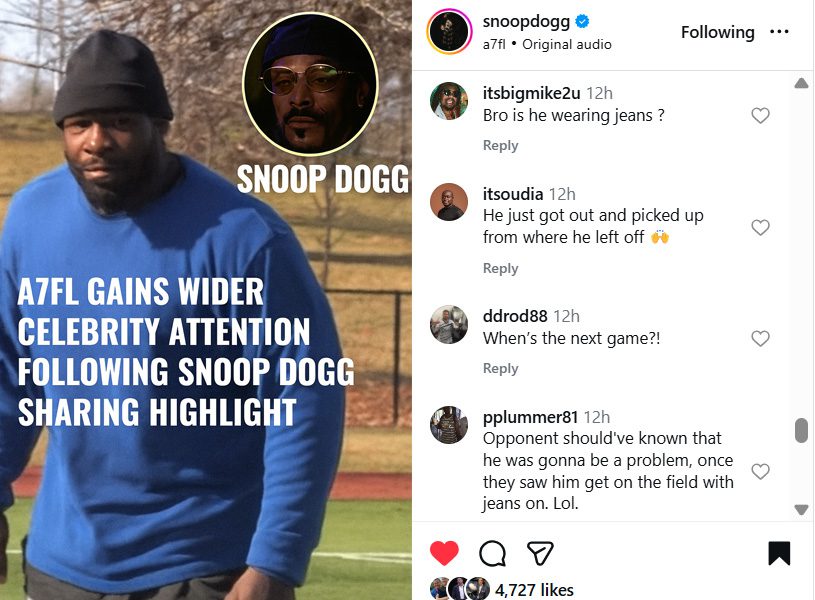Image resolution: width=815 pixels, height=600 pixels.
Task: Open the comment bubble icon
Action: coord(492,553)
